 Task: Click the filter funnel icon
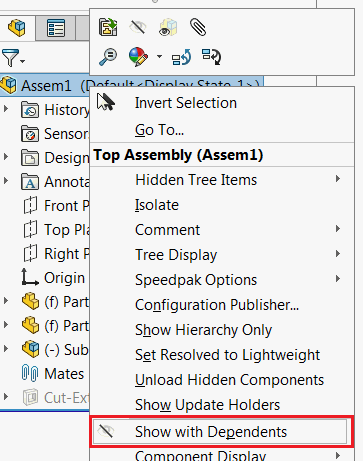10,58
